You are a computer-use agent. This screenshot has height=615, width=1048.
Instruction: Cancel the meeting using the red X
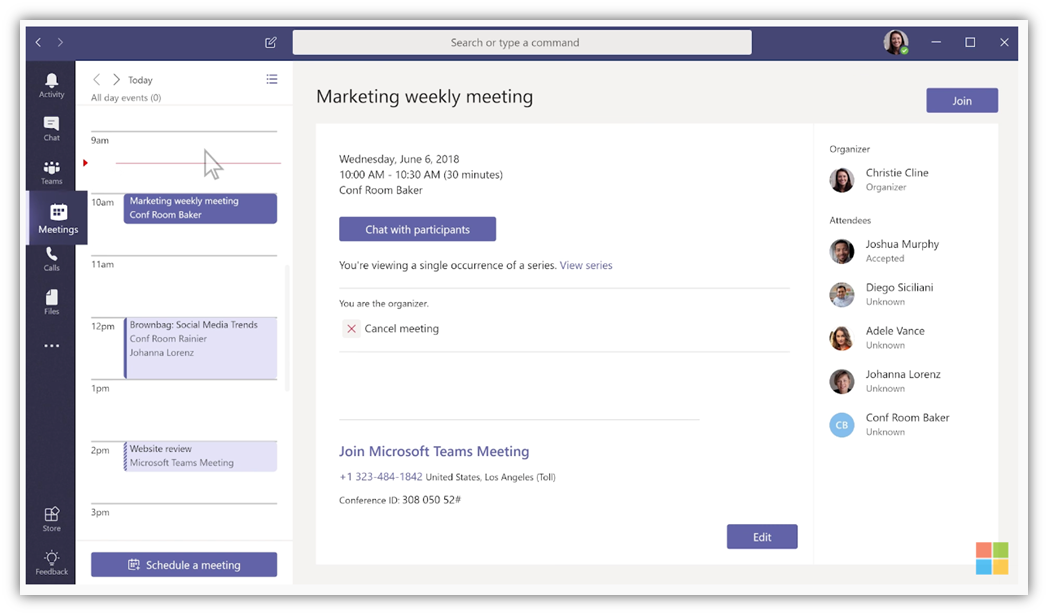click(x=351, y=328)
